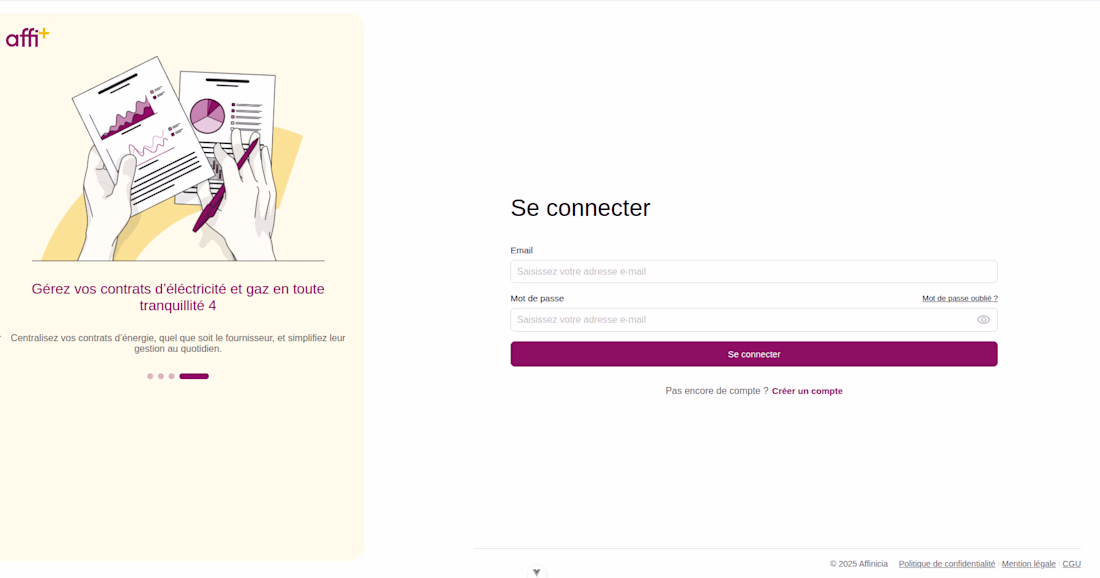The height and width of the screenshot is (578, 1100).
Task: Click the Mot de passe field label
Action: (x=537, y=299)
